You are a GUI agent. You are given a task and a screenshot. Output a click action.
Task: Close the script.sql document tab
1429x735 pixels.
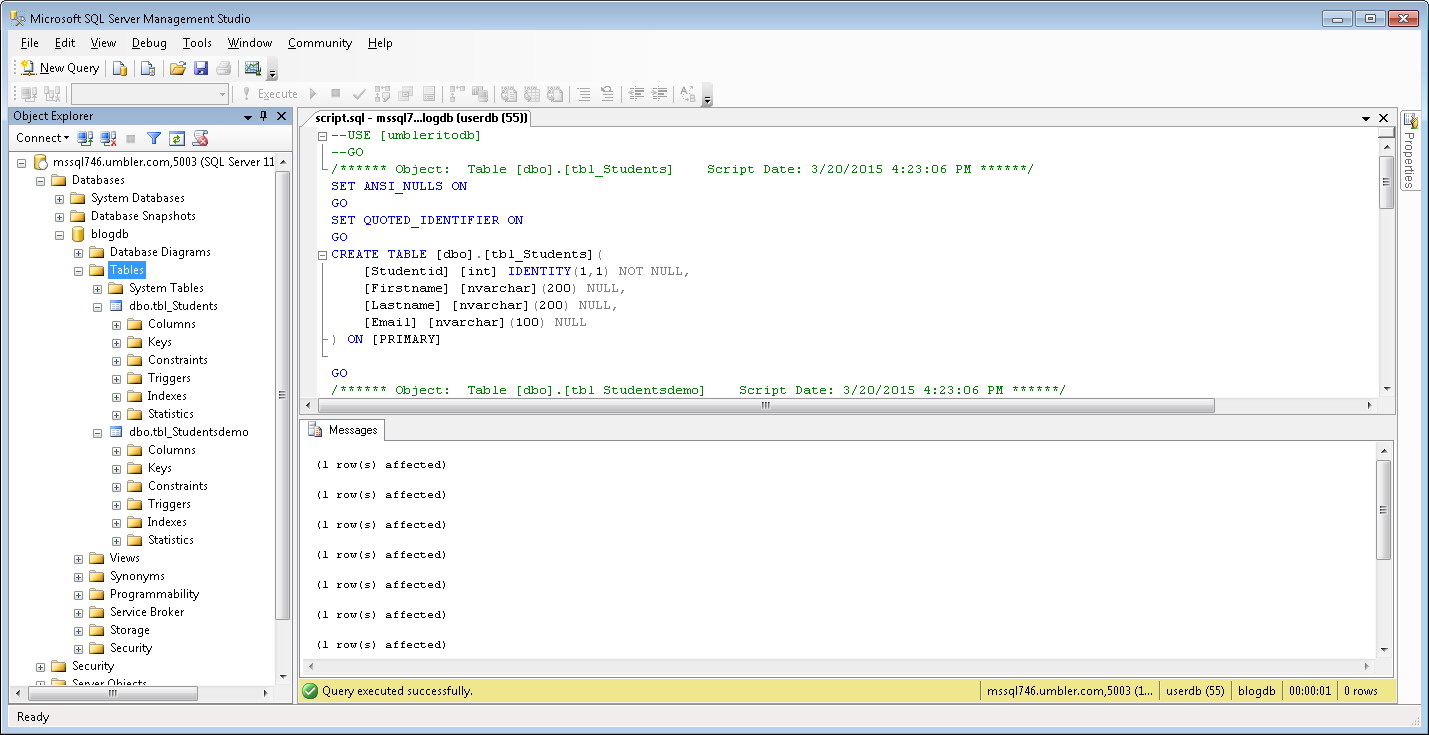(1383, 118)
